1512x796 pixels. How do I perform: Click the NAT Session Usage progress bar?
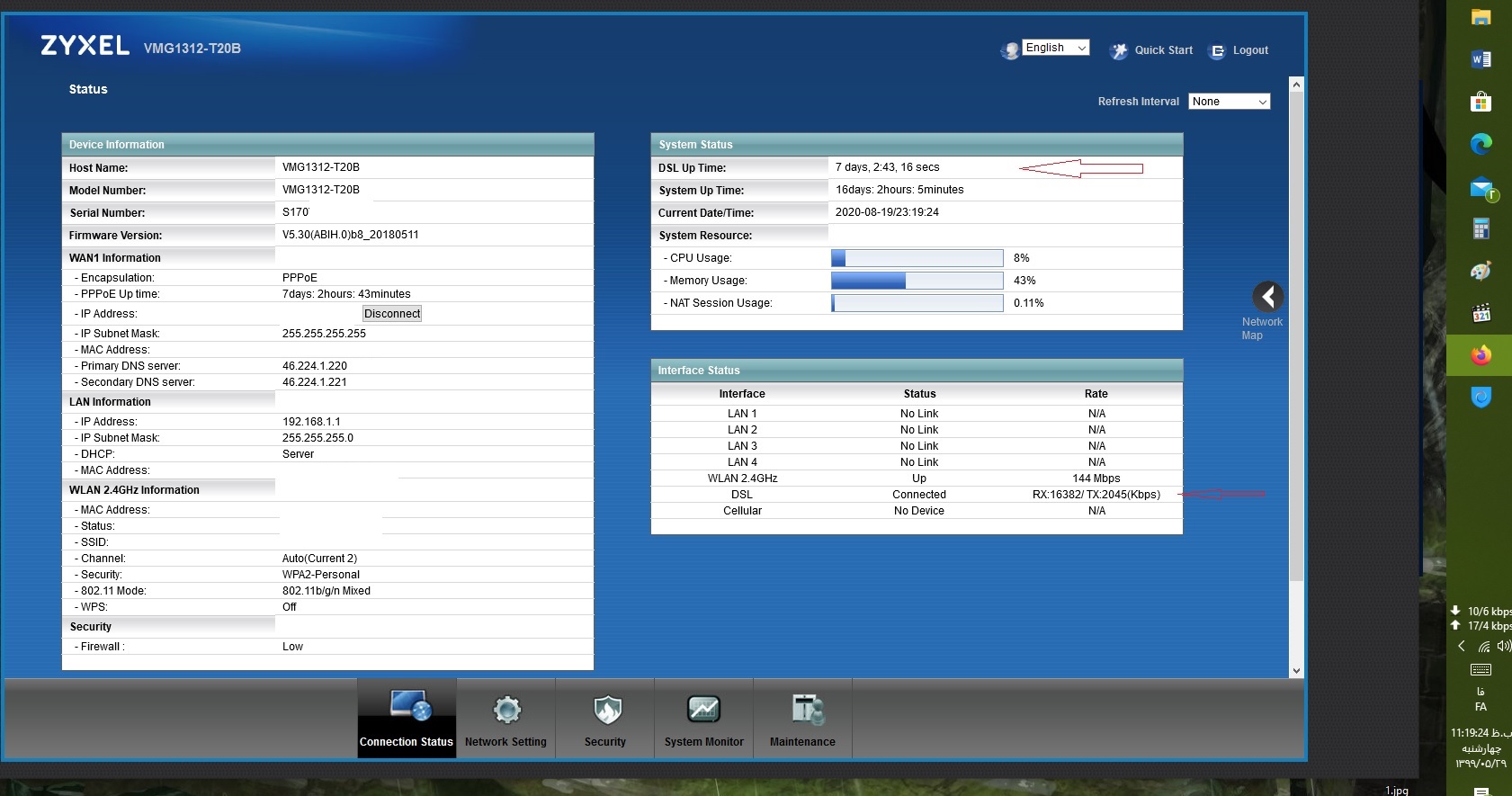click(917, 303)
